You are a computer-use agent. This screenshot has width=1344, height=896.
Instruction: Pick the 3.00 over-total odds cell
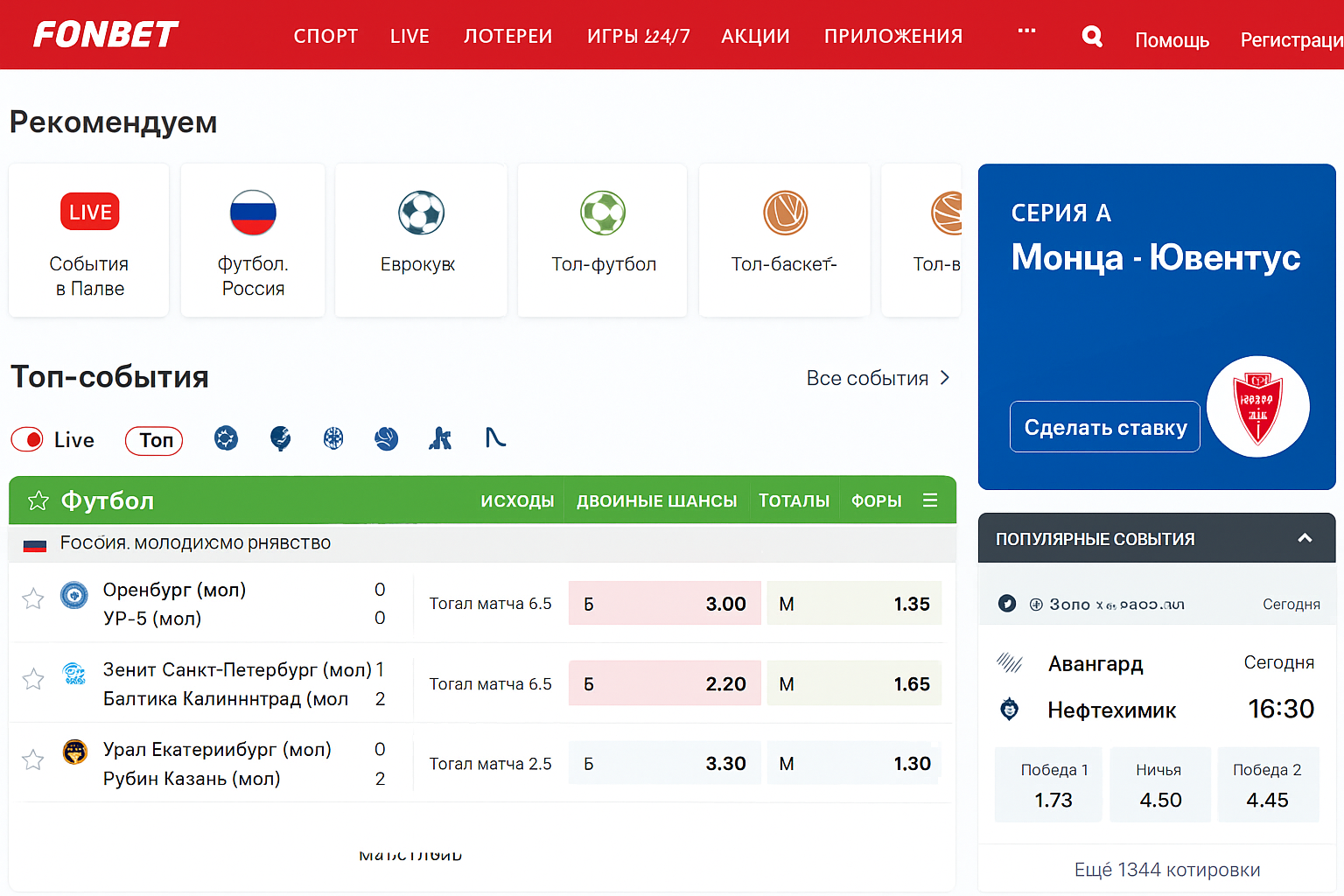tap(664, 604)
